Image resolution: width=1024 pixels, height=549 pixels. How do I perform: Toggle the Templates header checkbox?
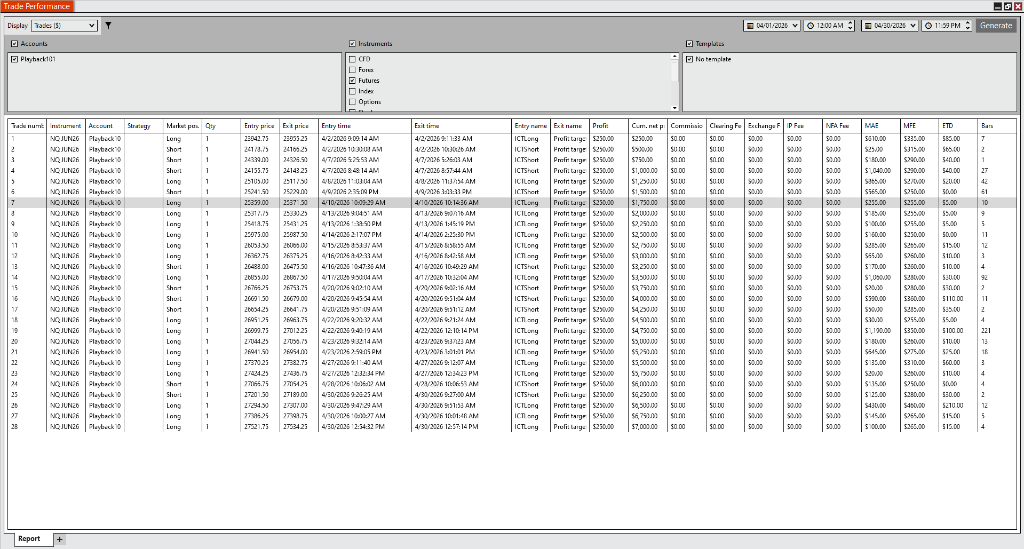pos(690,44)
